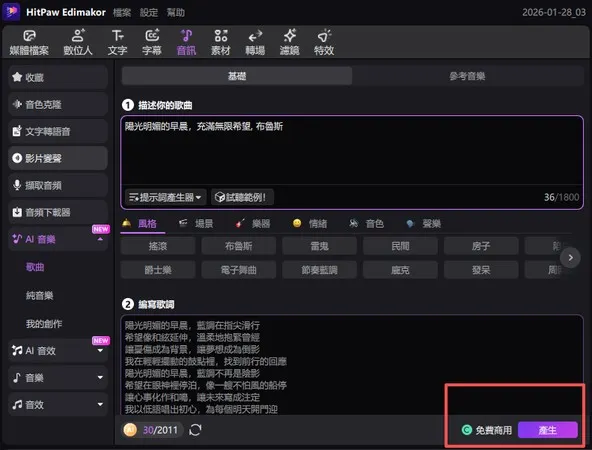
Task: Open the 檔案 file menu
Action: [x=122, y=12]
